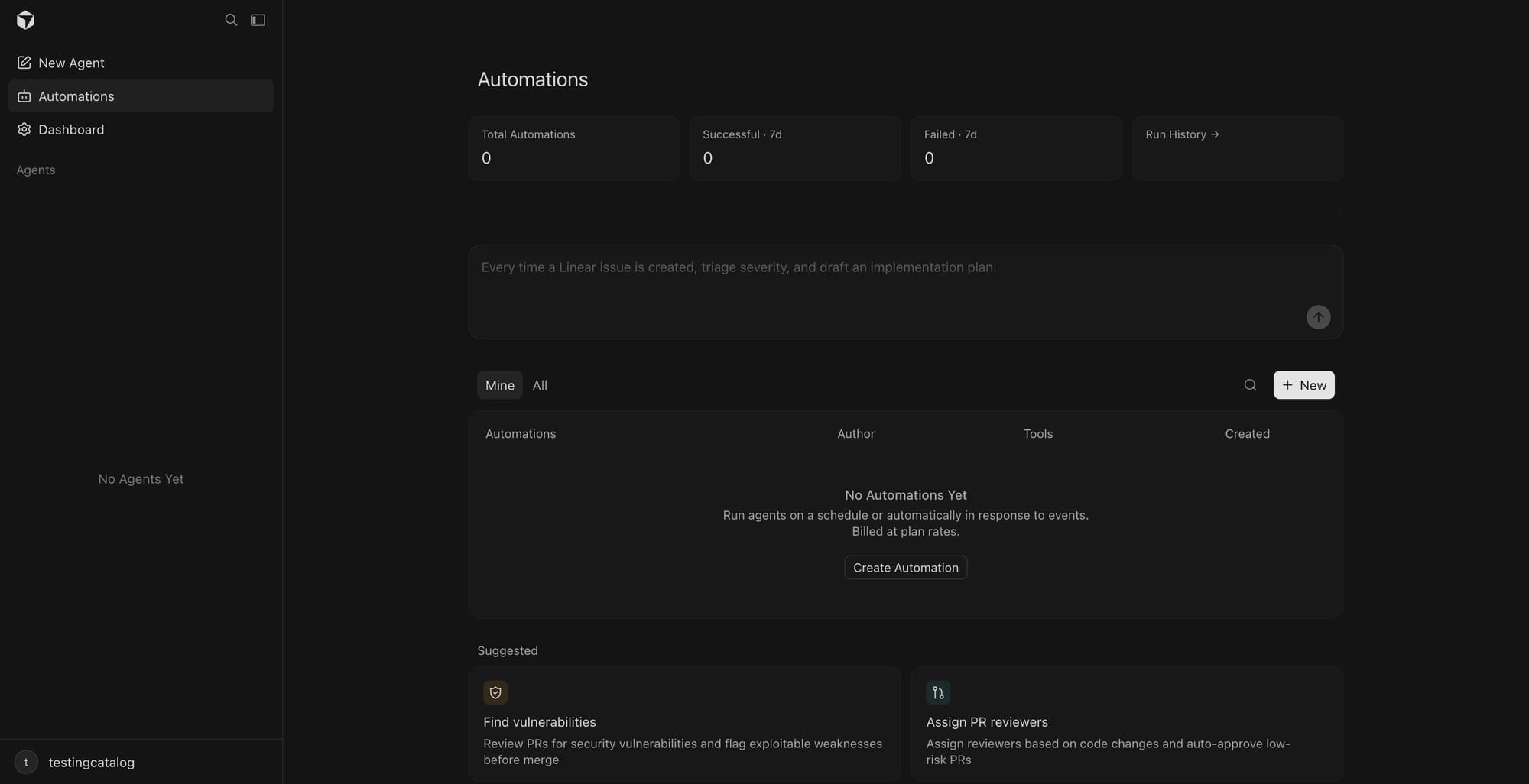Submit prompt with up-arrow send button

1318,317
